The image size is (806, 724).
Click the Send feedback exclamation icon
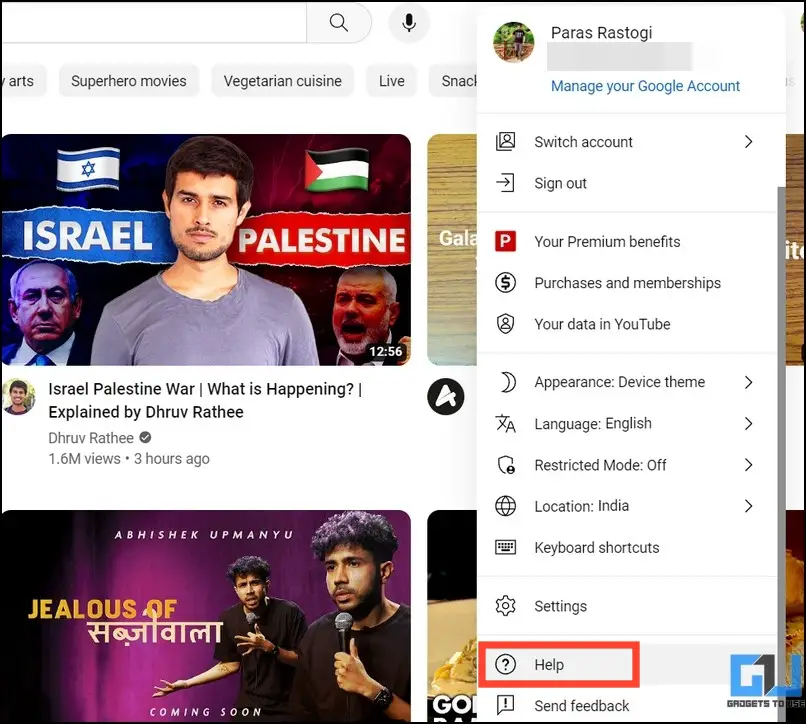coord(505,705)
